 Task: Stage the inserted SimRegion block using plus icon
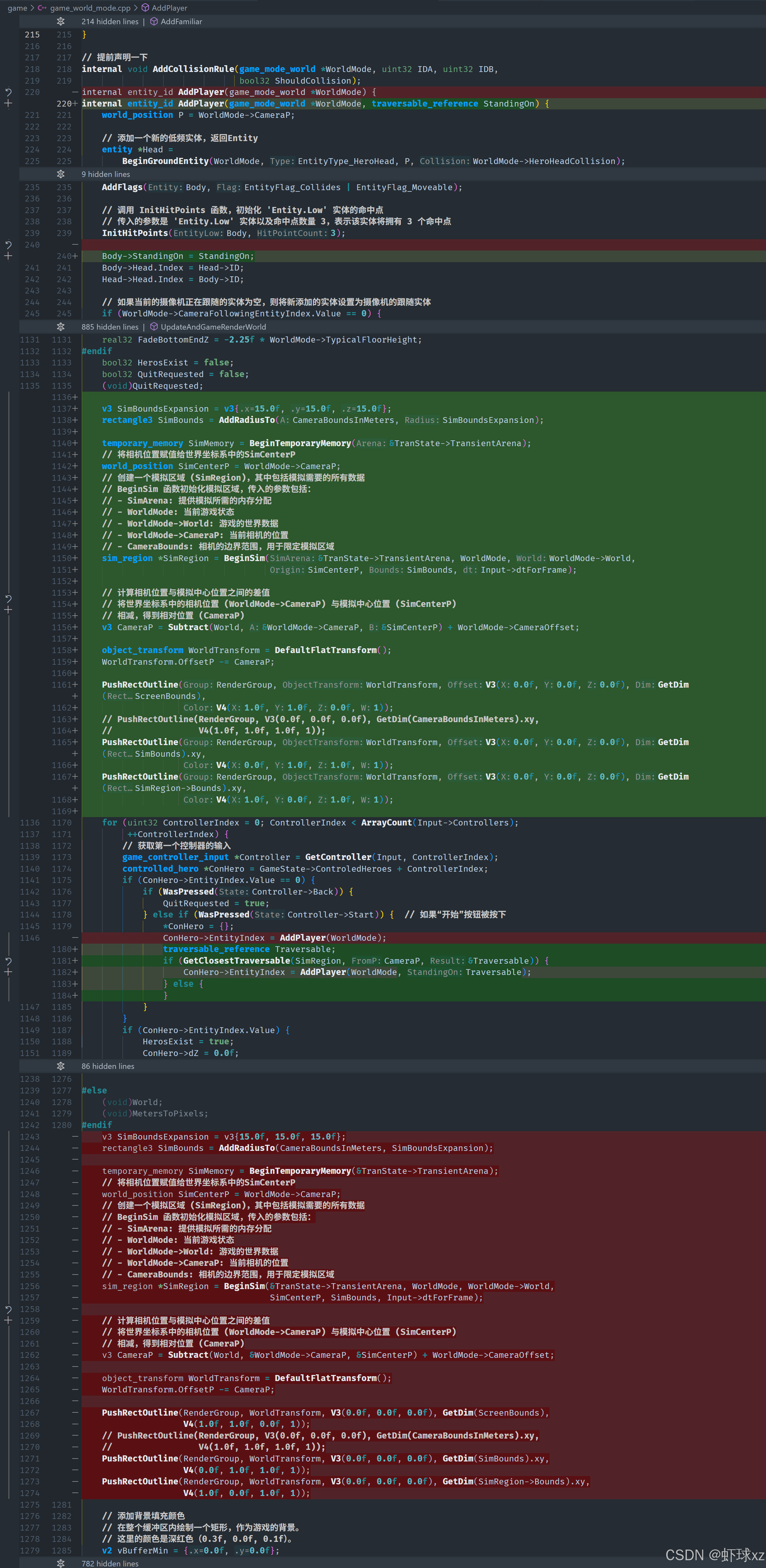pos(8,610)
